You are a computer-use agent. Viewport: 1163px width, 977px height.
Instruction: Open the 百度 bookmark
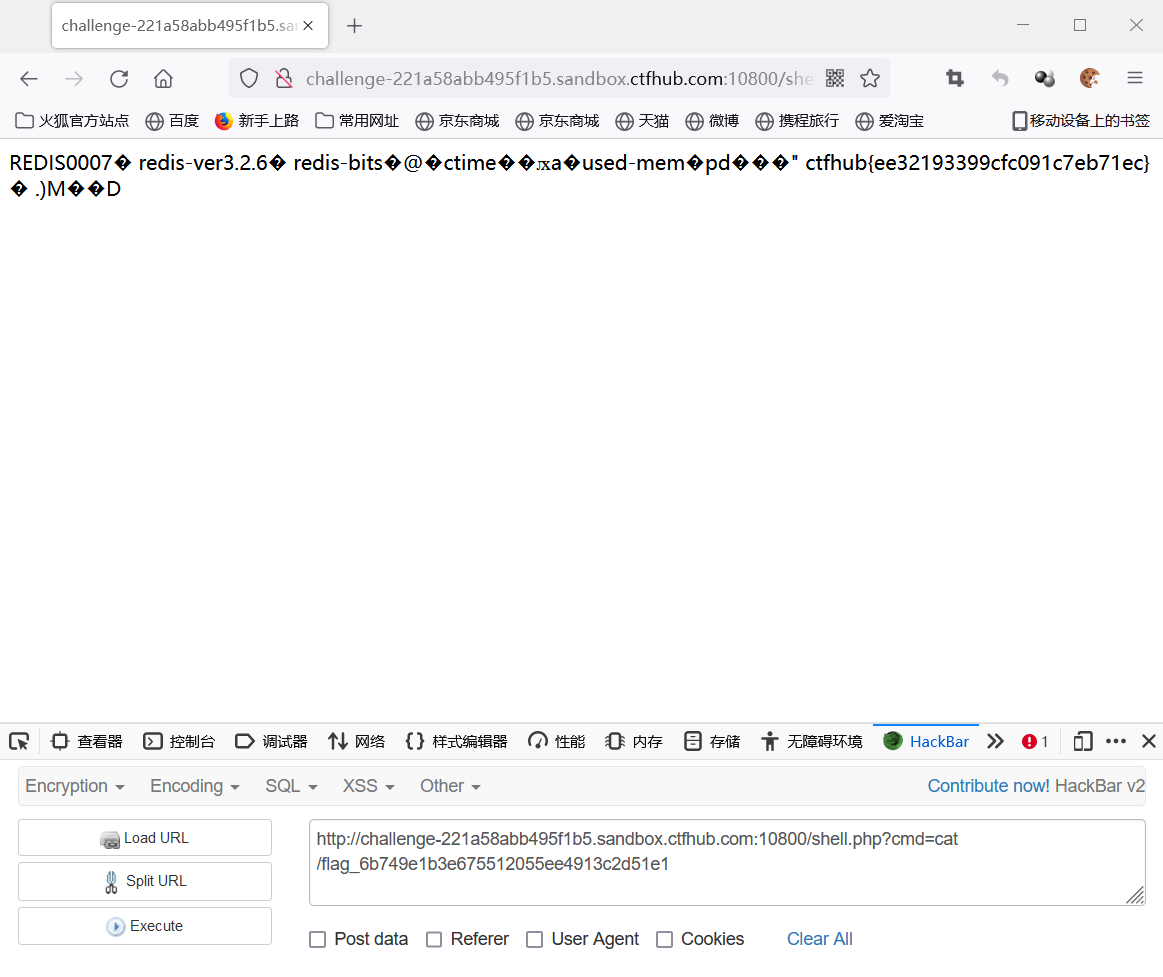point(172,120)
